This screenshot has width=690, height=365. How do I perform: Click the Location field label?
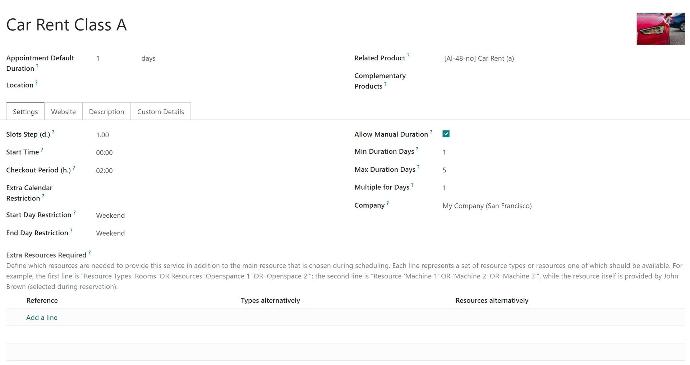(x=20, y=85)
